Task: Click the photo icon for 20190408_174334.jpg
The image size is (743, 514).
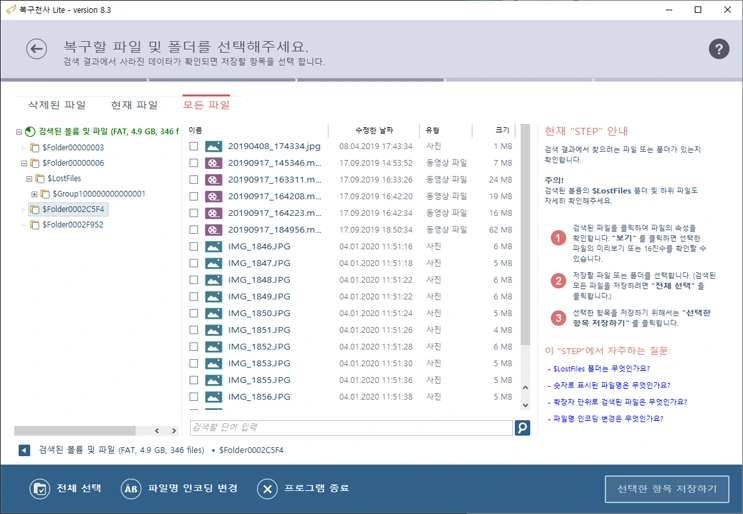Action: tap(214, 146)
